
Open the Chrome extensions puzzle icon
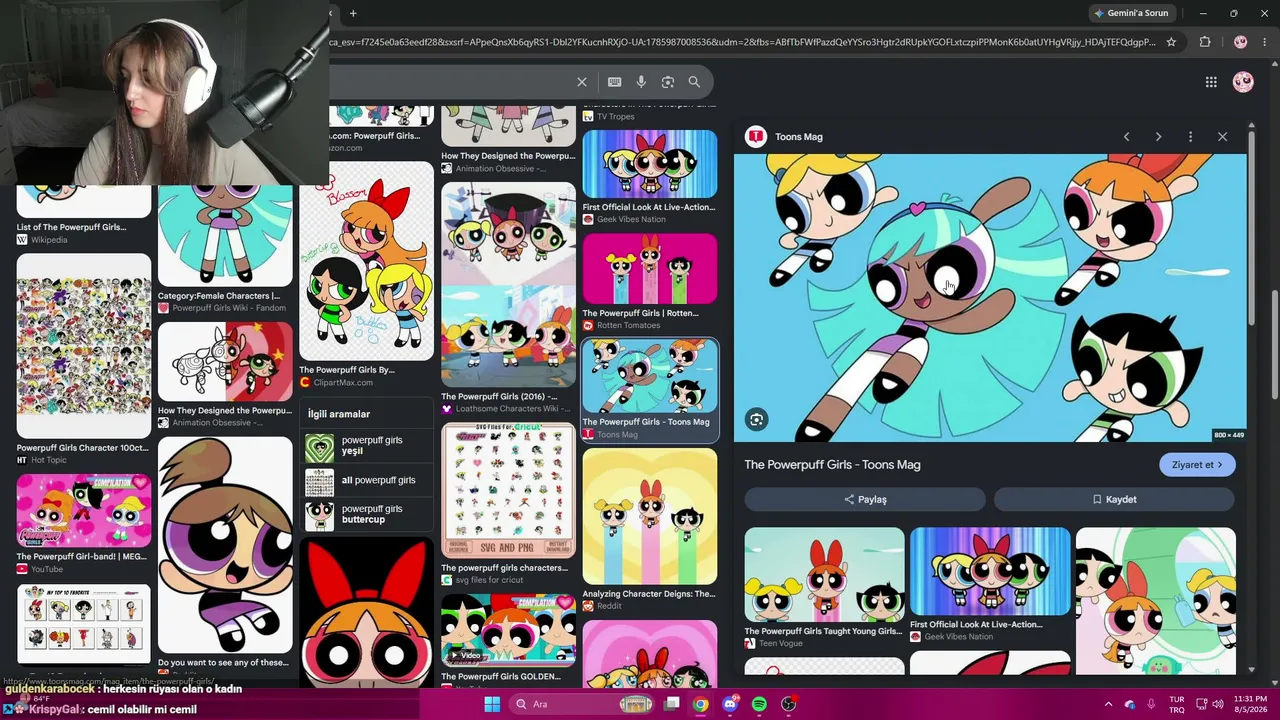(1205, 42)
